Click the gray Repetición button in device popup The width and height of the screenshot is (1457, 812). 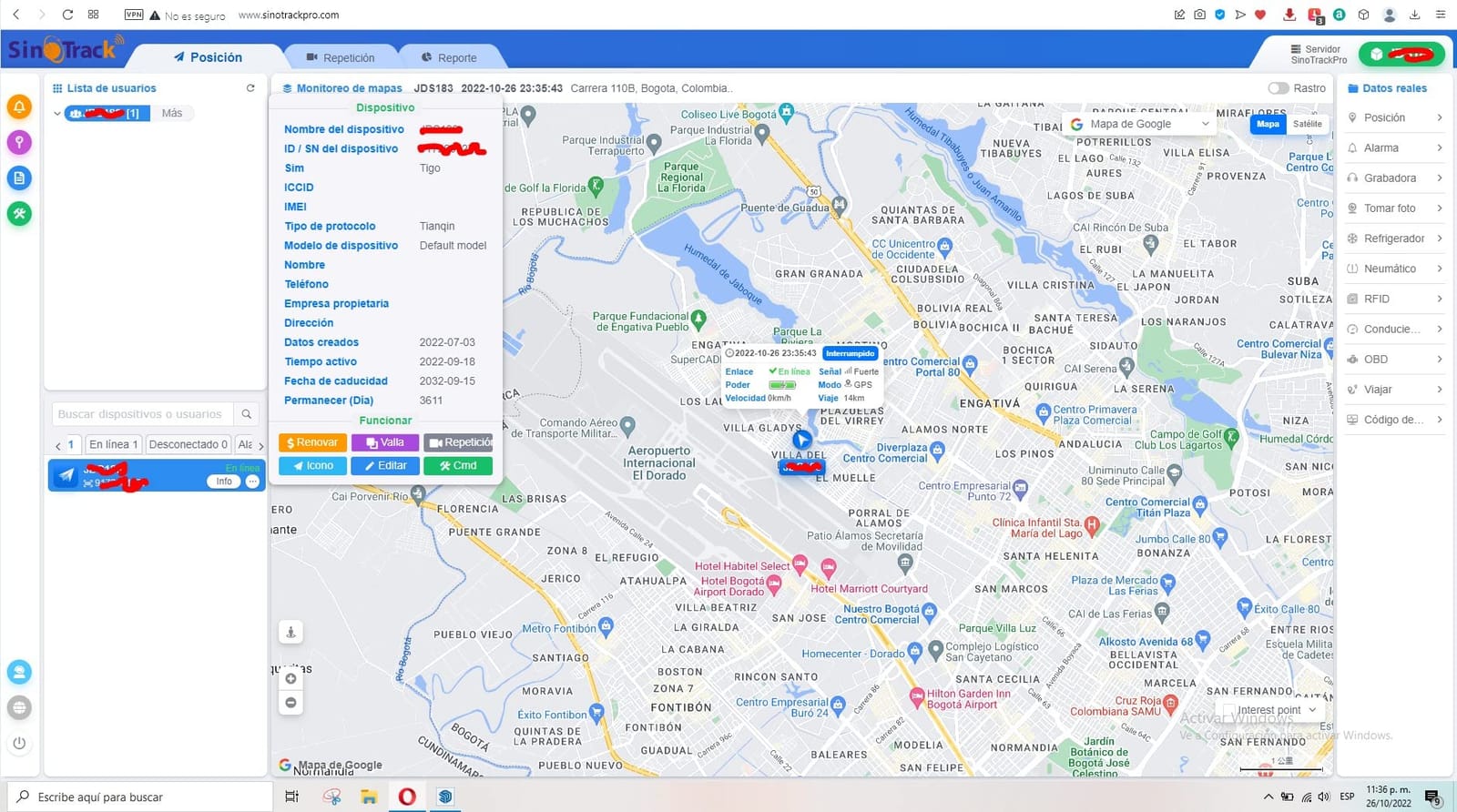[458, 442]
